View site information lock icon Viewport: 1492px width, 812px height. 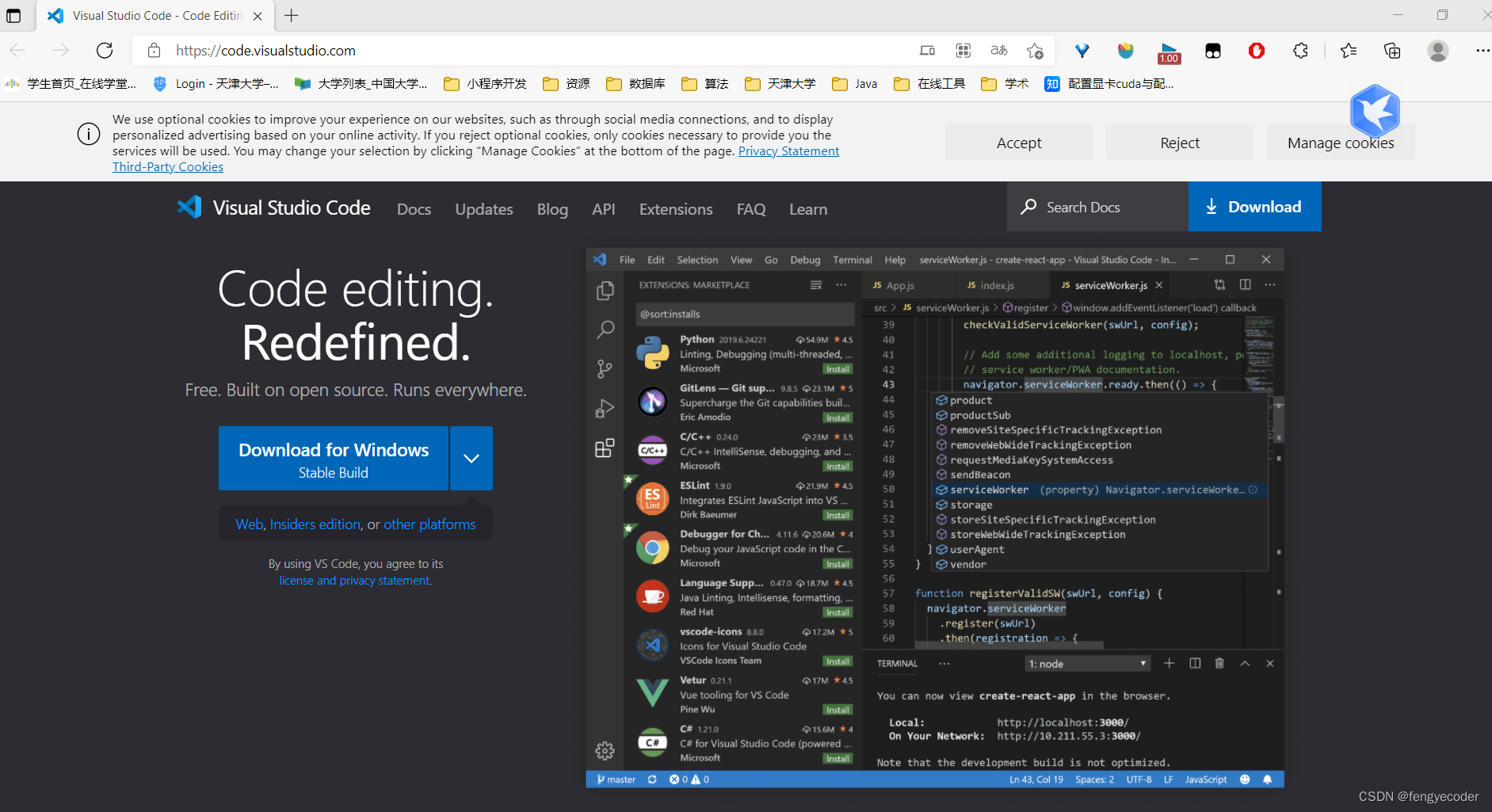(155, 51)
